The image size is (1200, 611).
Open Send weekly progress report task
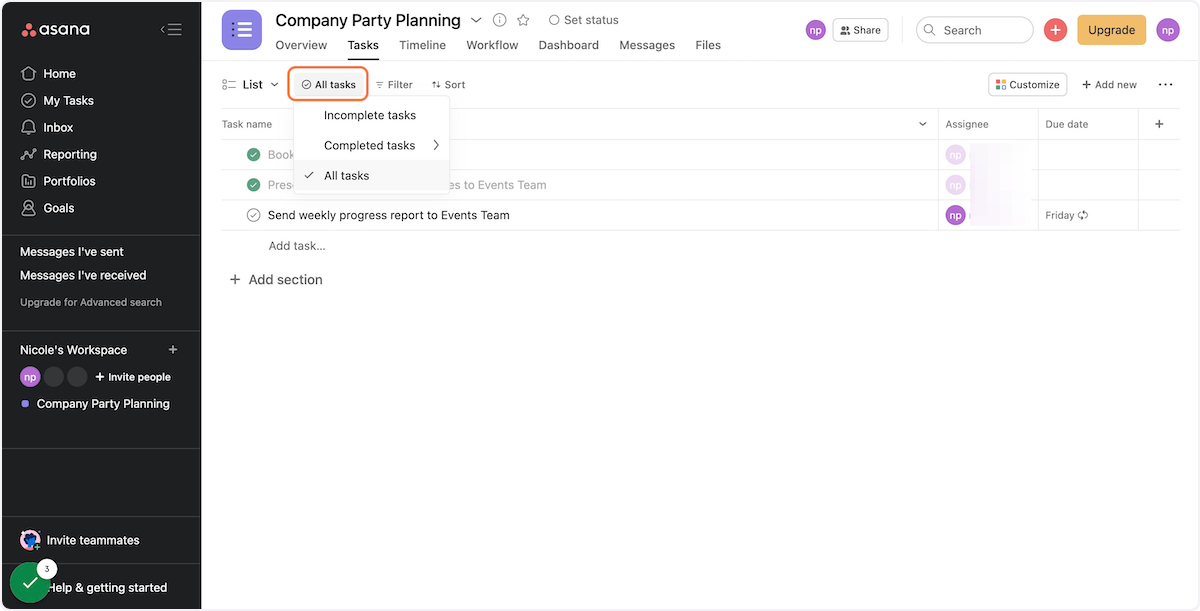pyautogui.click(x=389, y=215)
